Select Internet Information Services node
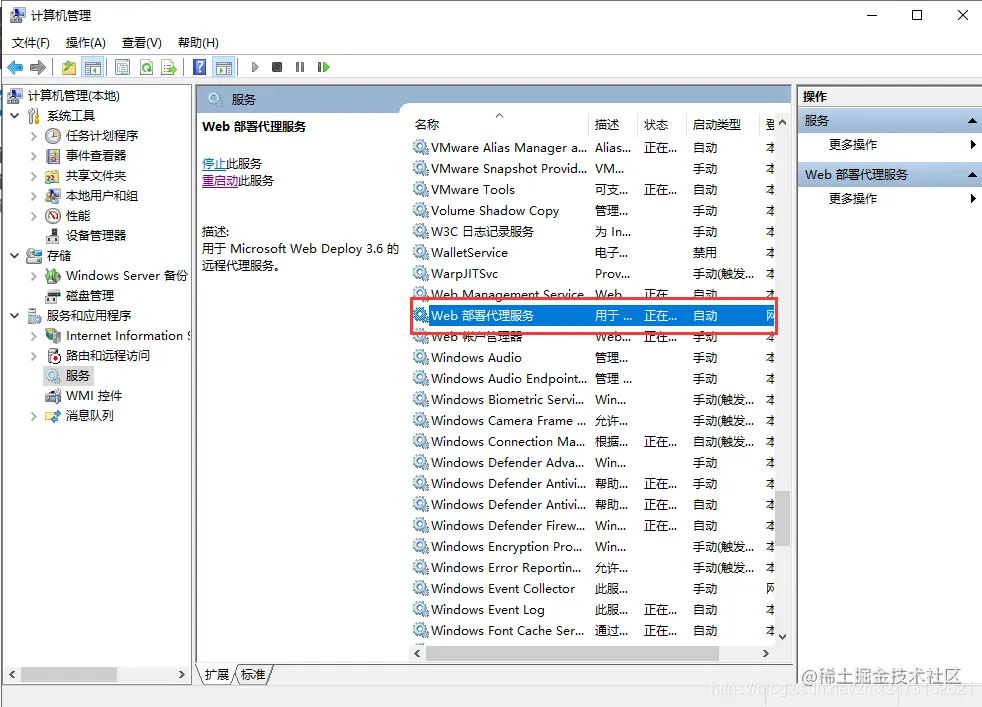982x707 pixels. pyautogui.click(x=127, y=336)
